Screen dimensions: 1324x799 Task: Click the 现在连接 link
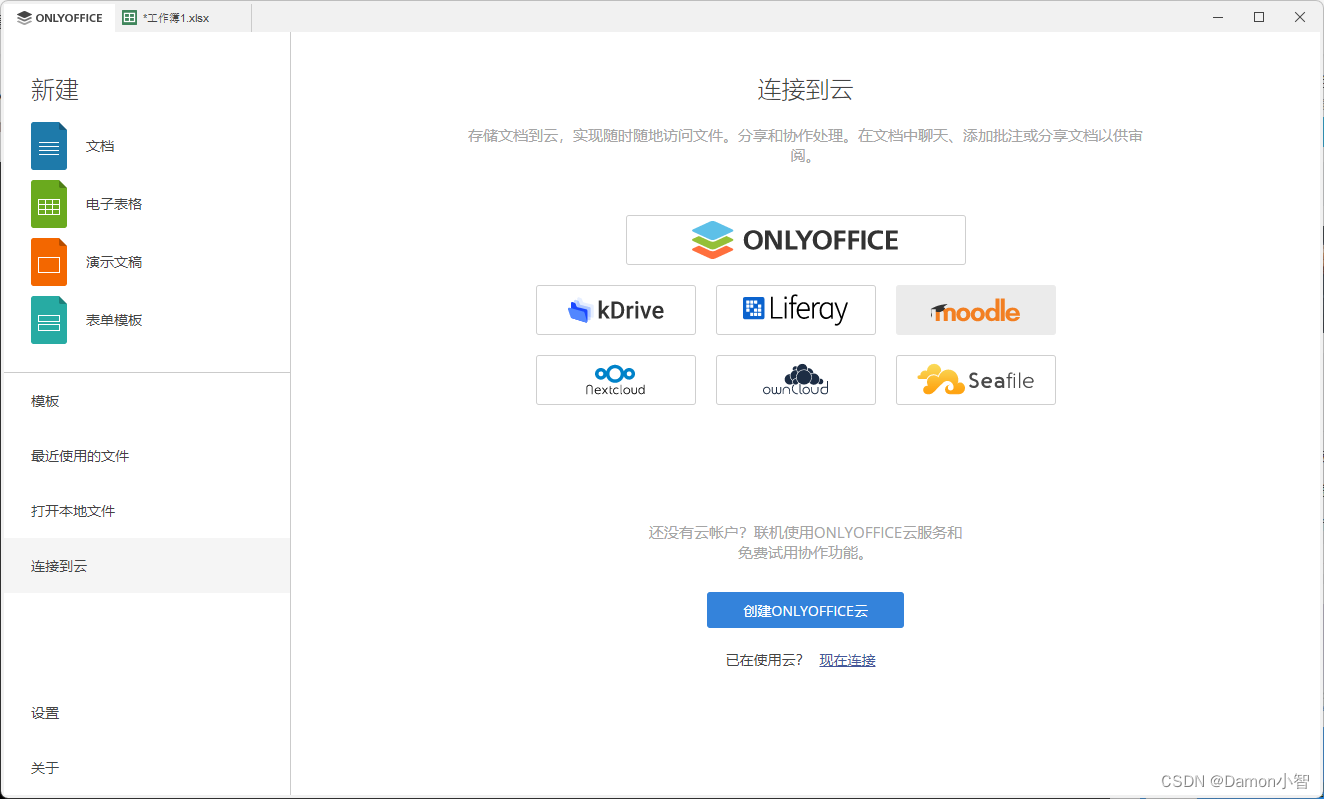(x=847, y=660)
